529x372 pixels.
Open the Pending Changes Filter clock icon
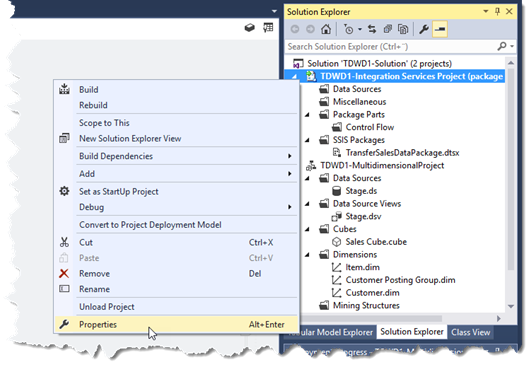pos(349,29)
